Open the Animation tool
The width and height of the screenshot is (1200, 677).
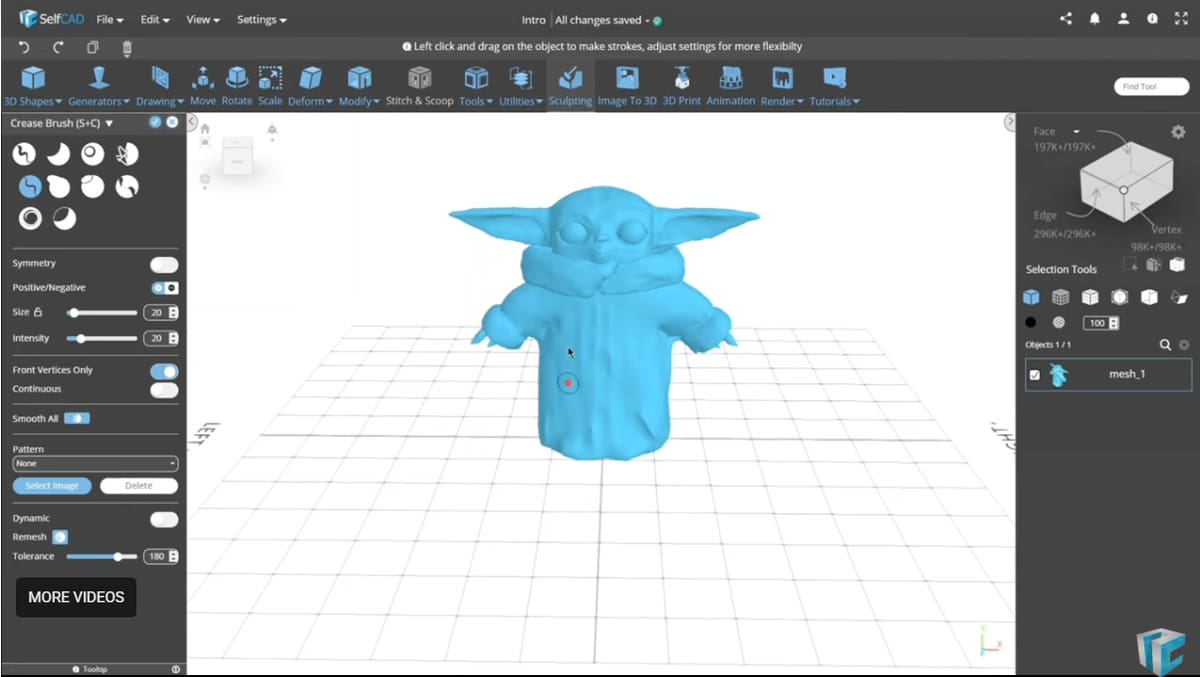tap(731, 86)
